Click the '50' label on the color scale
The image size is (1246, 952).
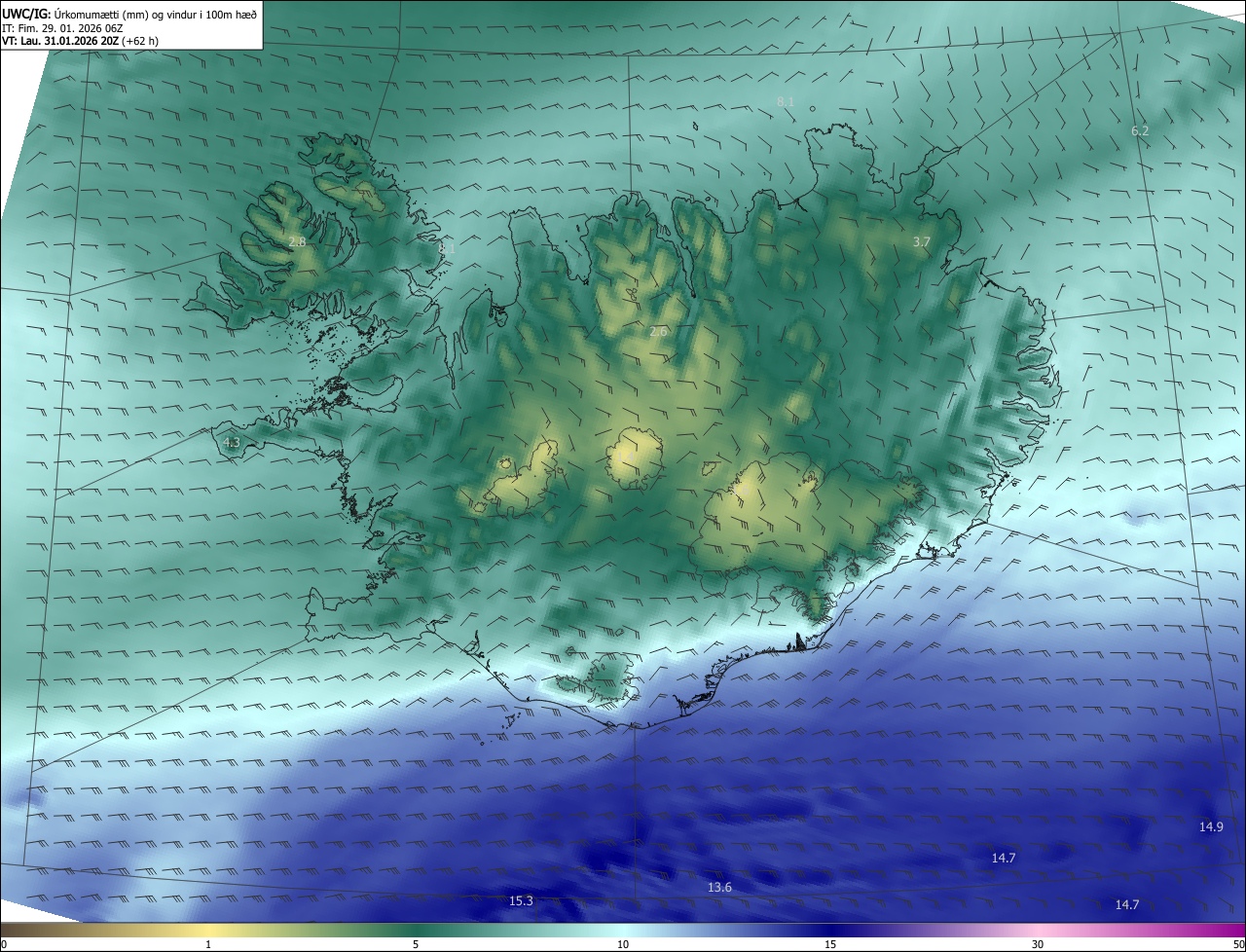tap(1238, 944)
